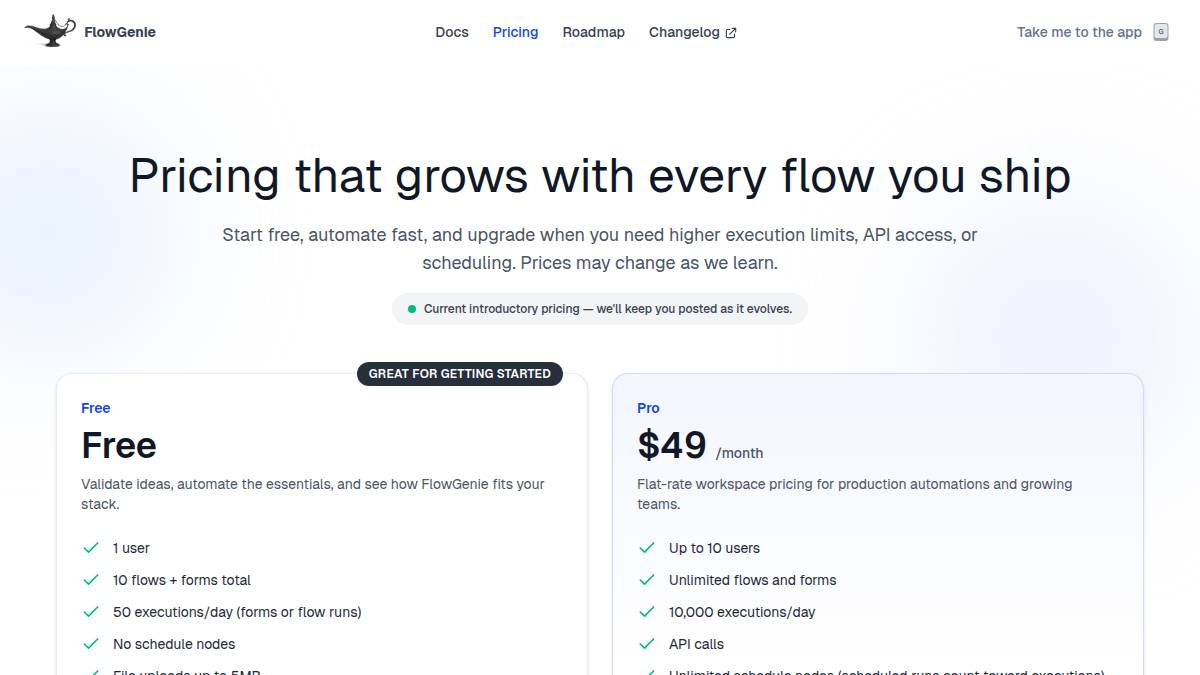Image resolution: width=1200 pixels, height=675 pixels.
Task: Click the G keyboard shortcut key icon
Action: (x=1161, y=32)
